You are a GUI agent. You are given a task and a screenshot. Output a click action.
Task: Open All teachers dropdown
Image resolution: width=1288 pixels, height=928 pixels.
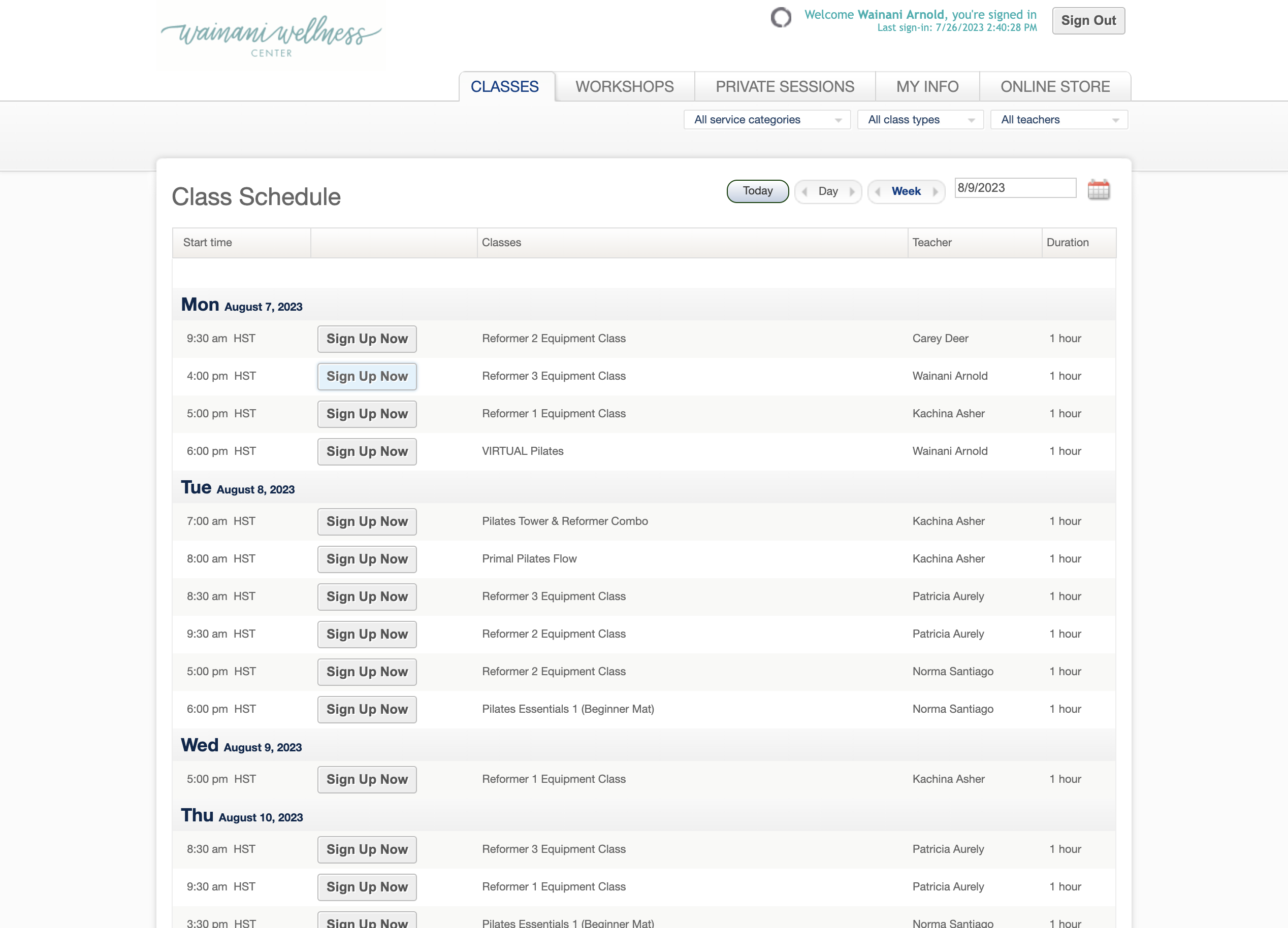click(x=1058, y=120)
